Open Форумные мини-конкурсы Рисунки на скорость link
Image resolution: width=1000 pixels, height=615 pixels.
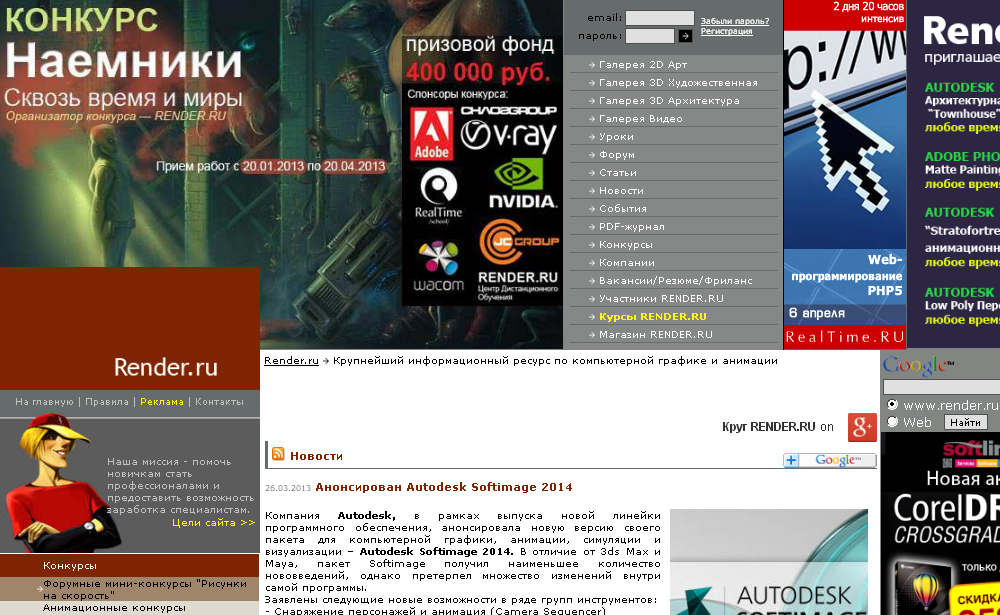tap(145, 589)
